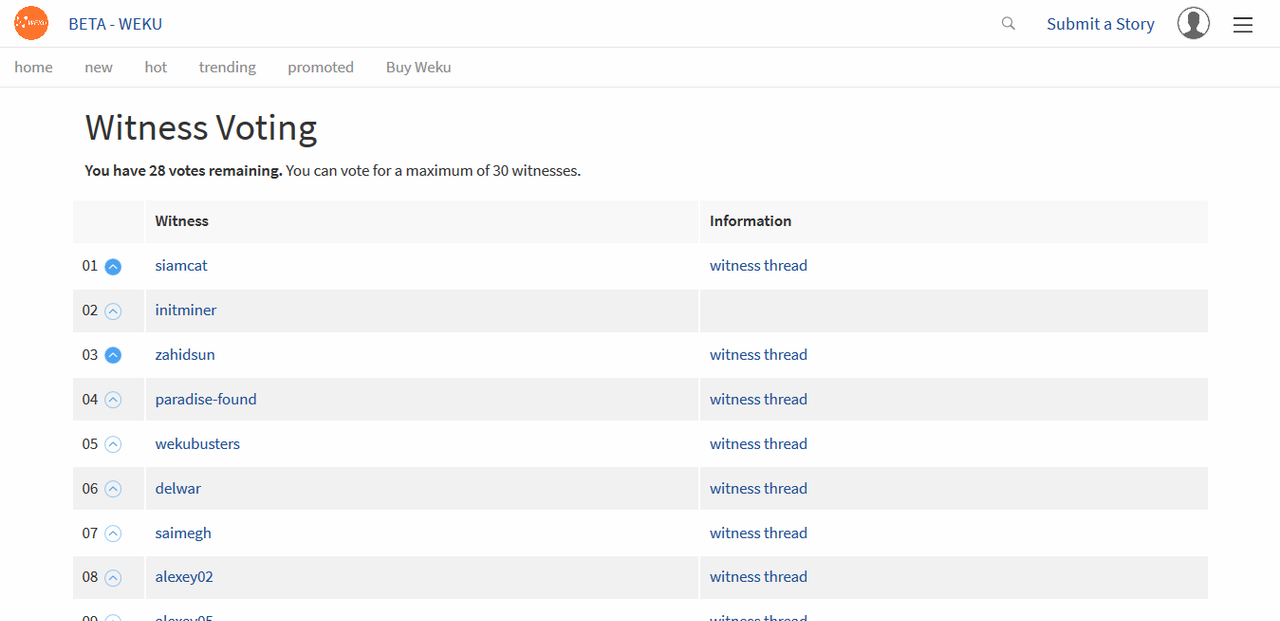Remove vote for siamcat
This screenshot has width=1280, height=621.
click(x=113, y=267)
